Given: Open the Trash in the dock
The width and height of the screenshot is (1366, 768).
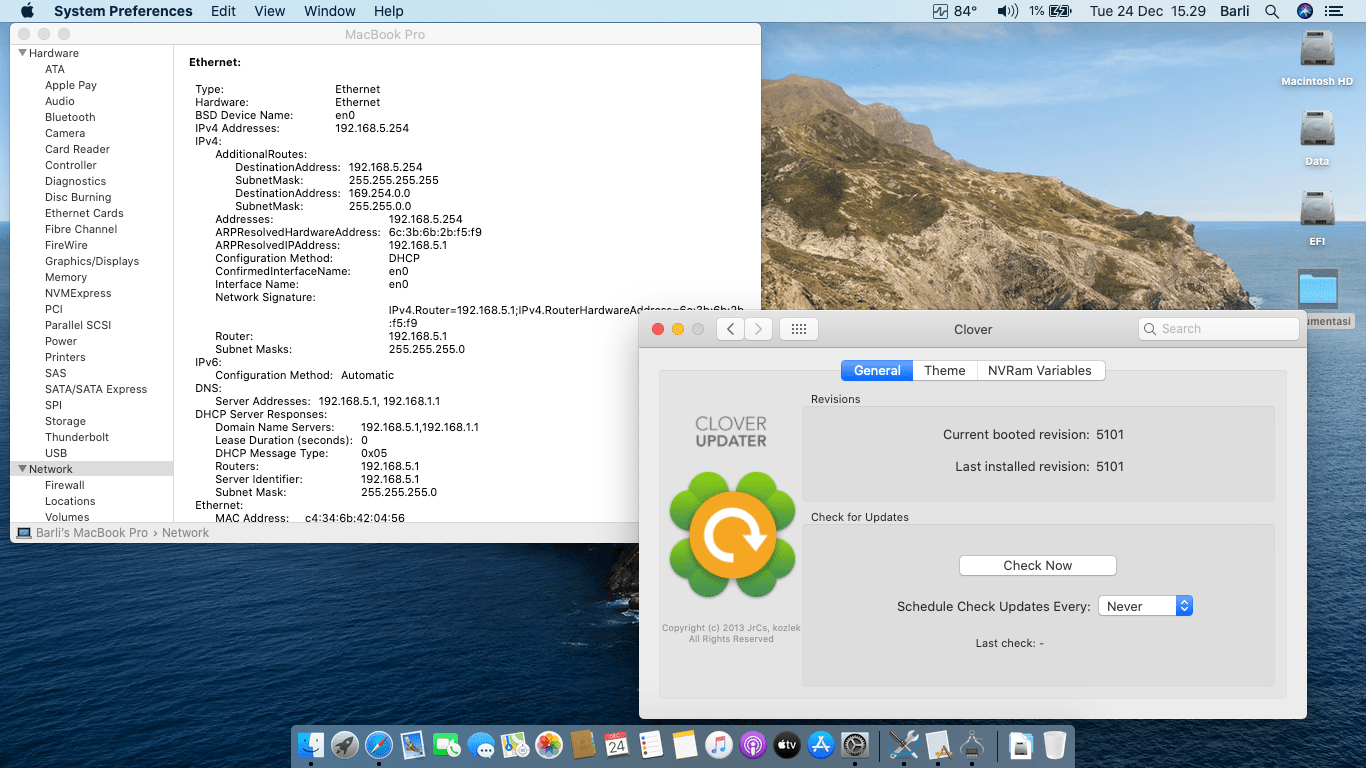Looking at the screenshot, I should coord(1054,745).
